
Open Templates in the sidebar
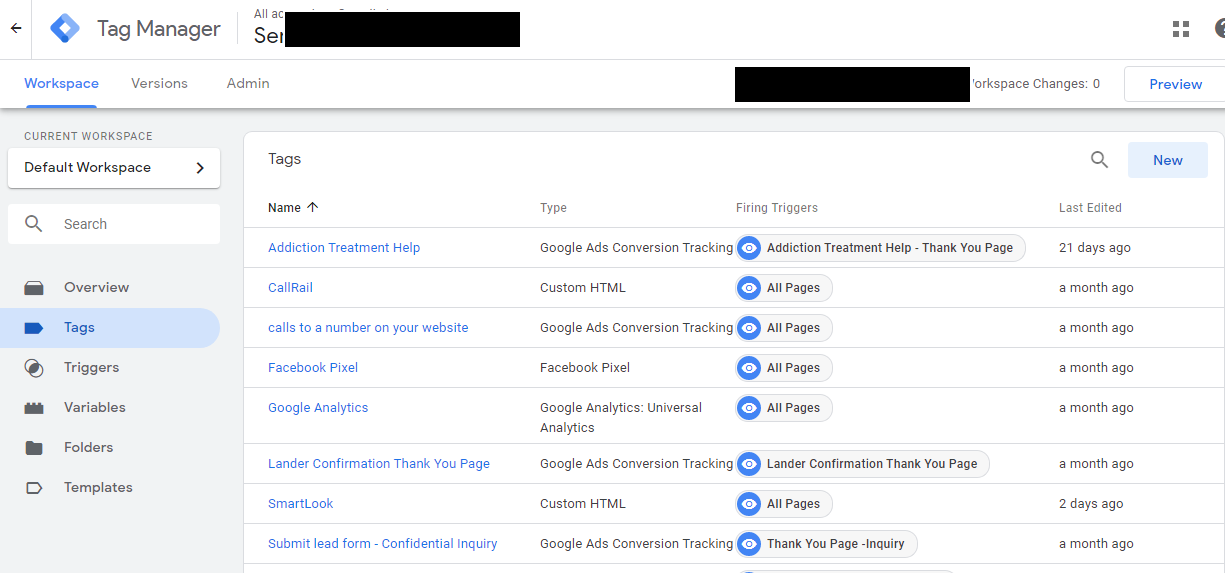(98, 487)
